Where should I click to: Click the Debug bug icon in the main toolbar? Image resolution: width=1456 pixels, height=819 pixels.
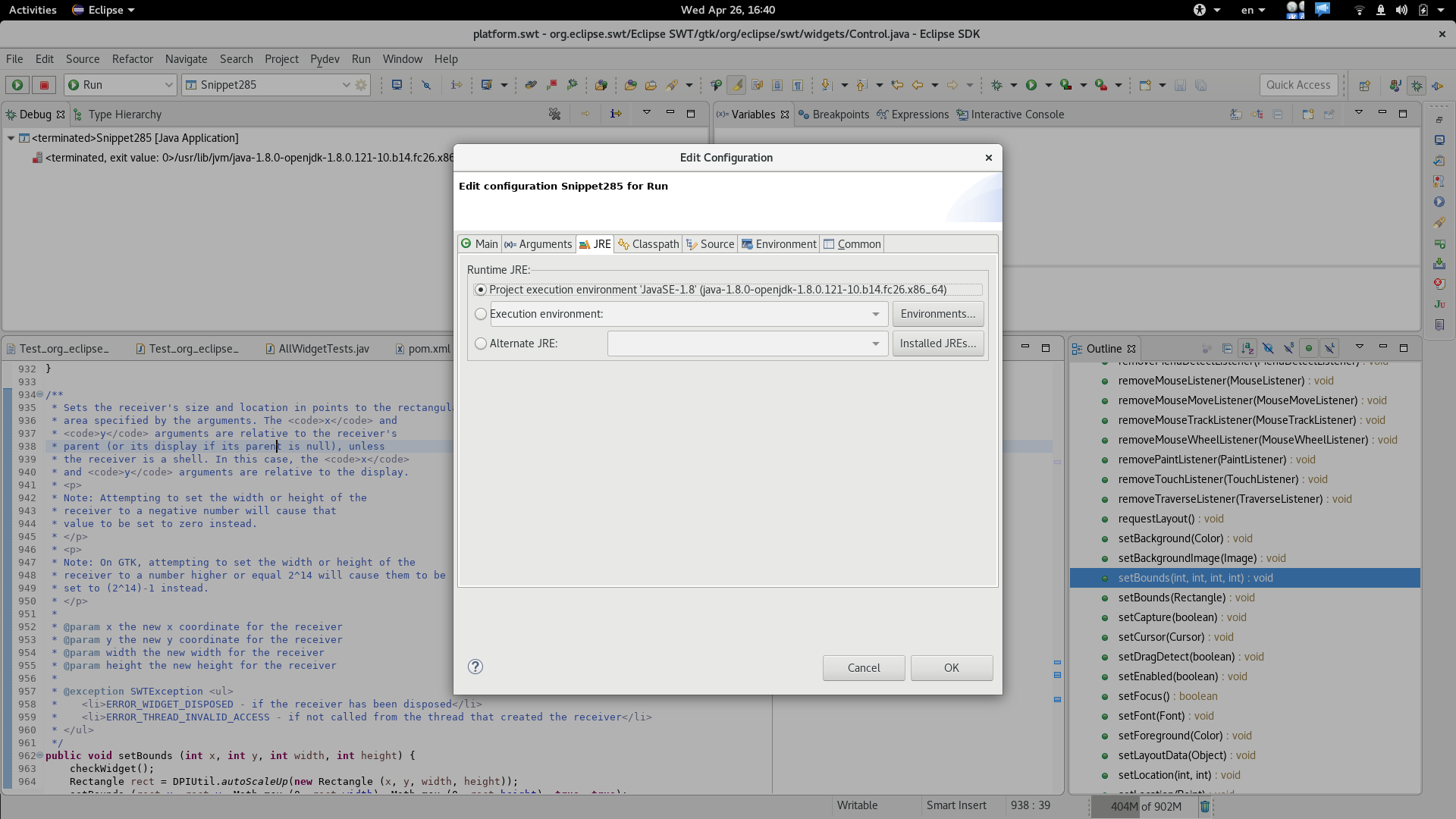(x=996, y=85)
